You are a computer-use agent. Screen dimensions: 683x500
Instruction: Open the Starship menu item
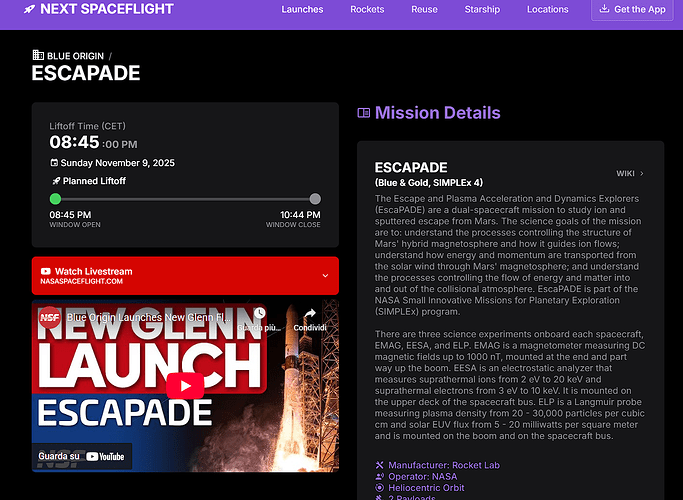[482, 10]
